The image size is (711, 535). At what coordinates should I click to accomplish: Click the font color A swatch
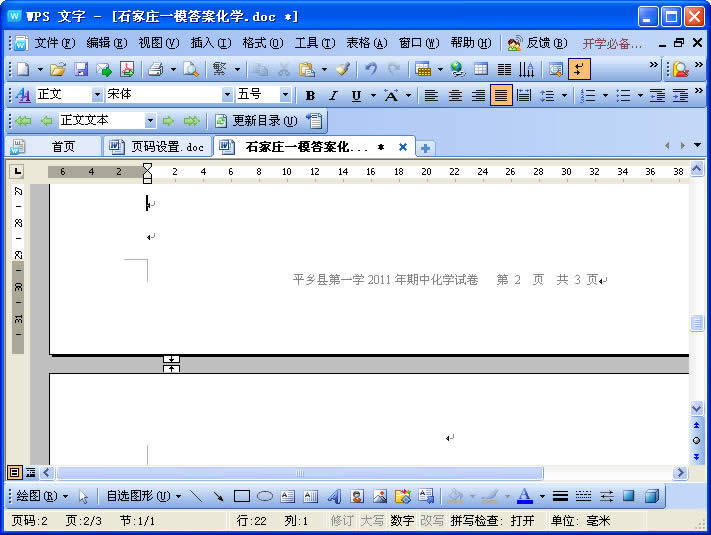(x=525, y=496)
